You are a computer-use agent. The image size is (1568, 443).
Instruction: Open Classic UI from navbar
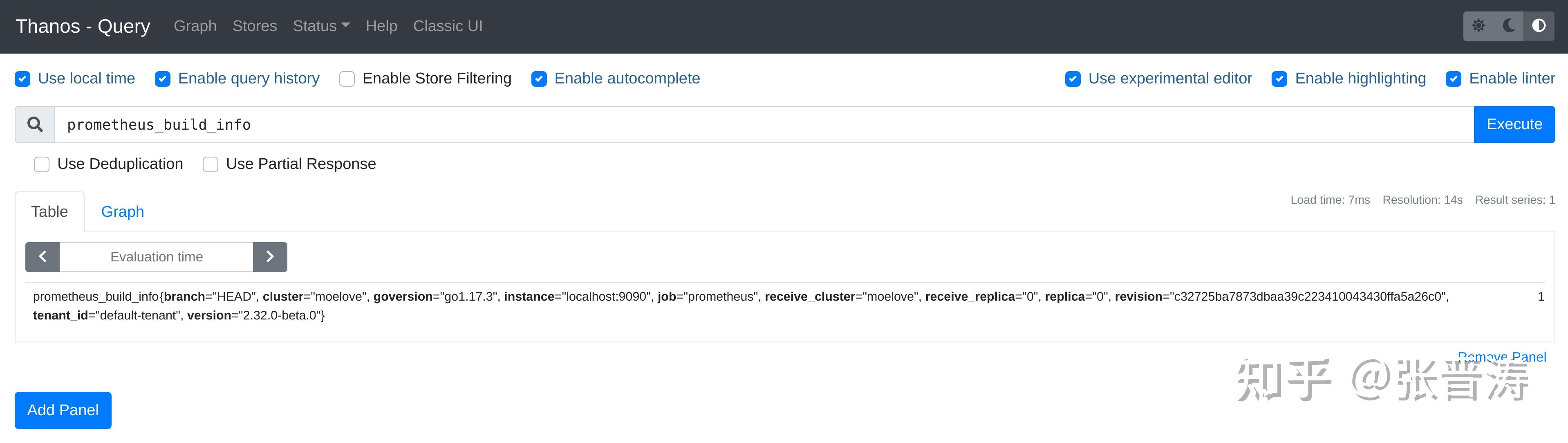[x=448, y=26]
